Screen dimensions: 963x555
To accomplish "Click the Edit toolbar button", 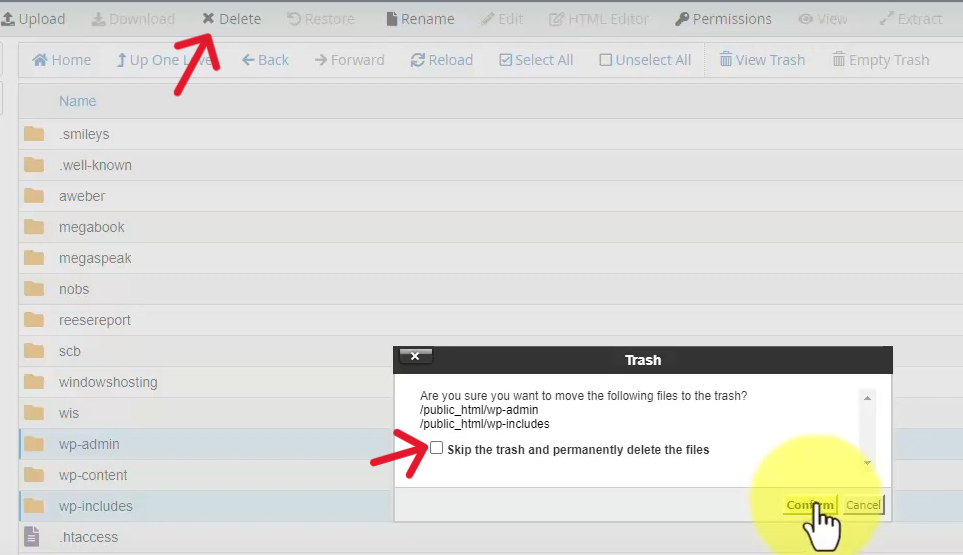I will click(x=502, y=19).
